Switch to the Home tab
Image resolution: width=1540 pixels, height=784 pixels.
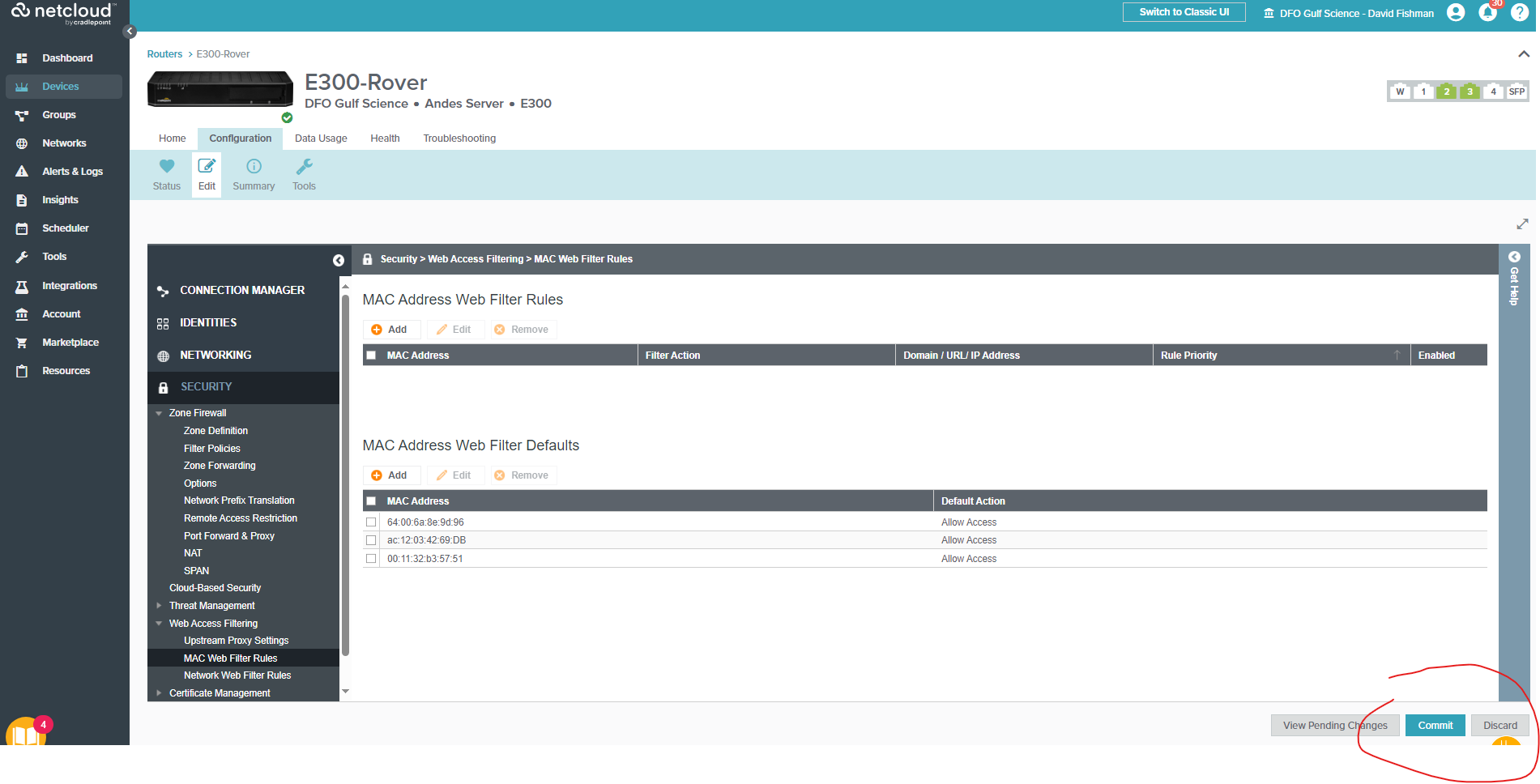click(x=172, y=138)
